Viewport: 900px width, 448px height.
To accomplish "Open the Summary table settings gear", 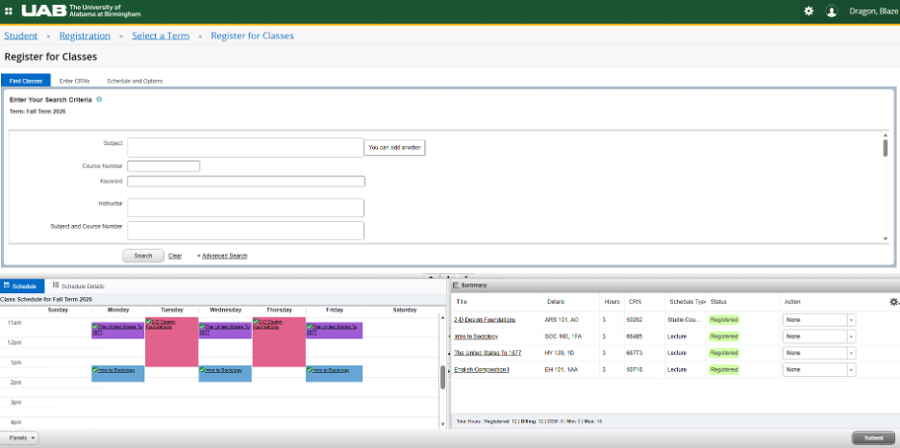I will 894,302.
